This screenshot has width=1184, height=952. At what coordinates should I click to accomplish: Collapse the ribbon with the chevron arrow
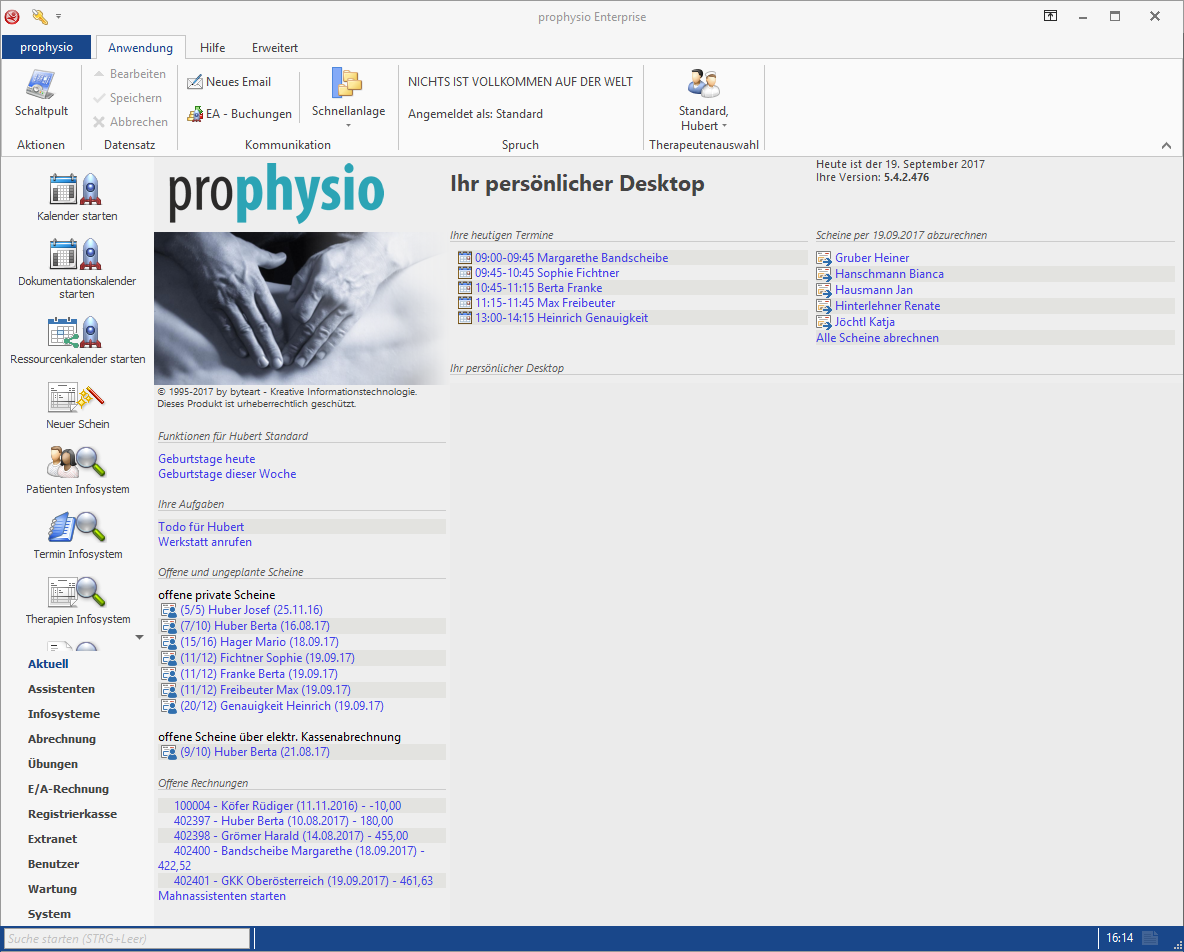1166,146
